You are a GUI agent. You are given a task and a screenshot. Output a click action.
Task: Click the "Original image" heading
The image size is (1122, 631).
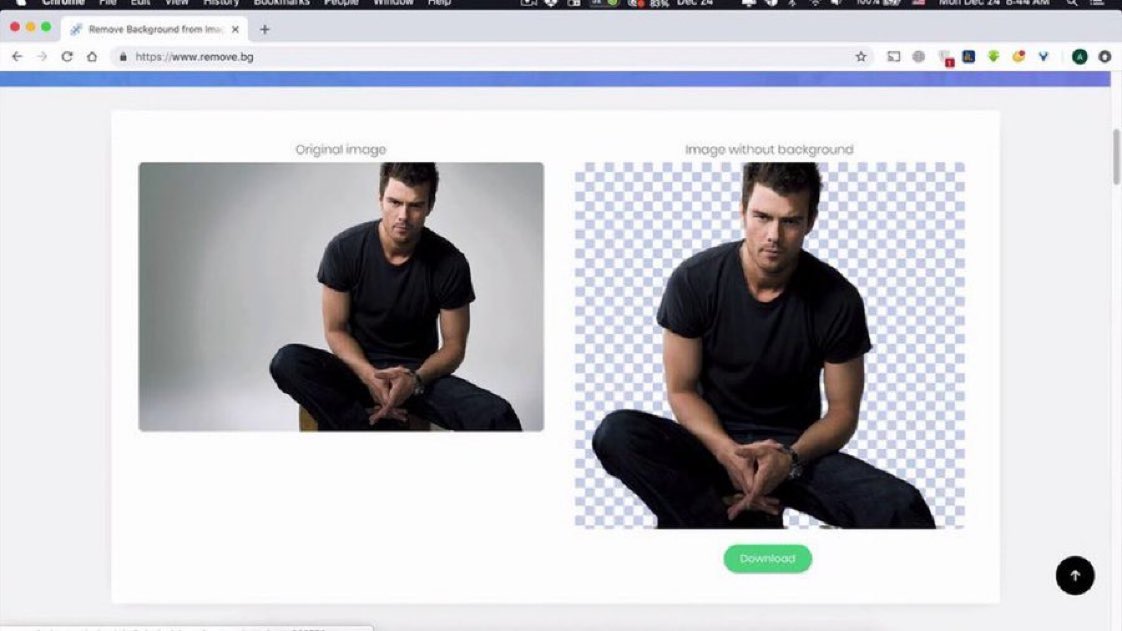point(341,150)
